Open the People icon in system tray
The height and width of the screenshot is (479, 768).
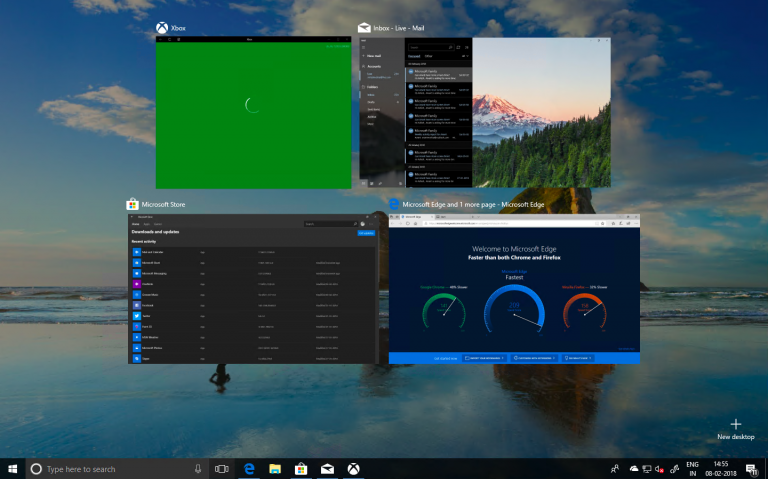coord(615,468)
